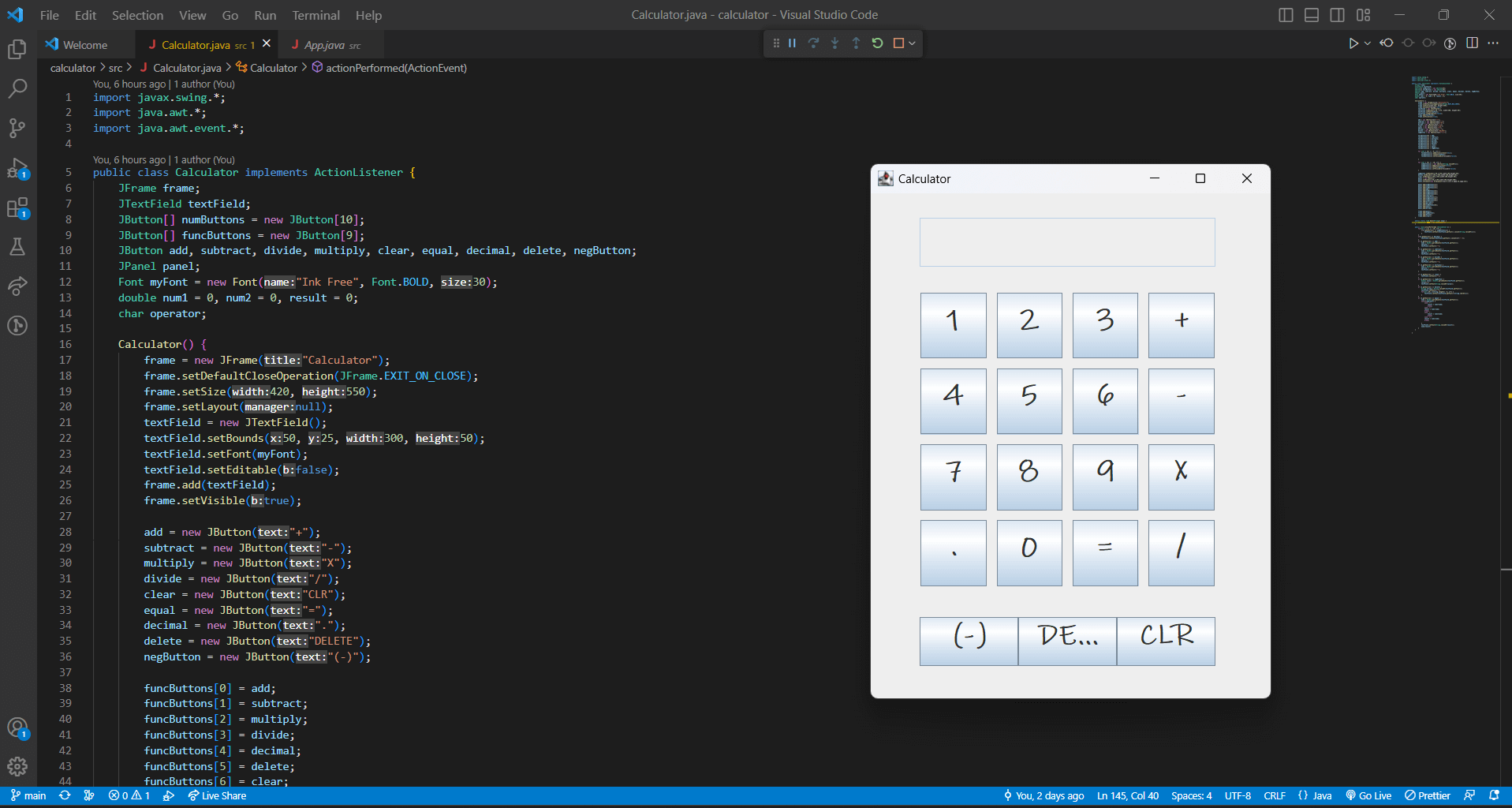Click Go Live in status bar
Screen dimensions: 1512x808
point(1368,795)
